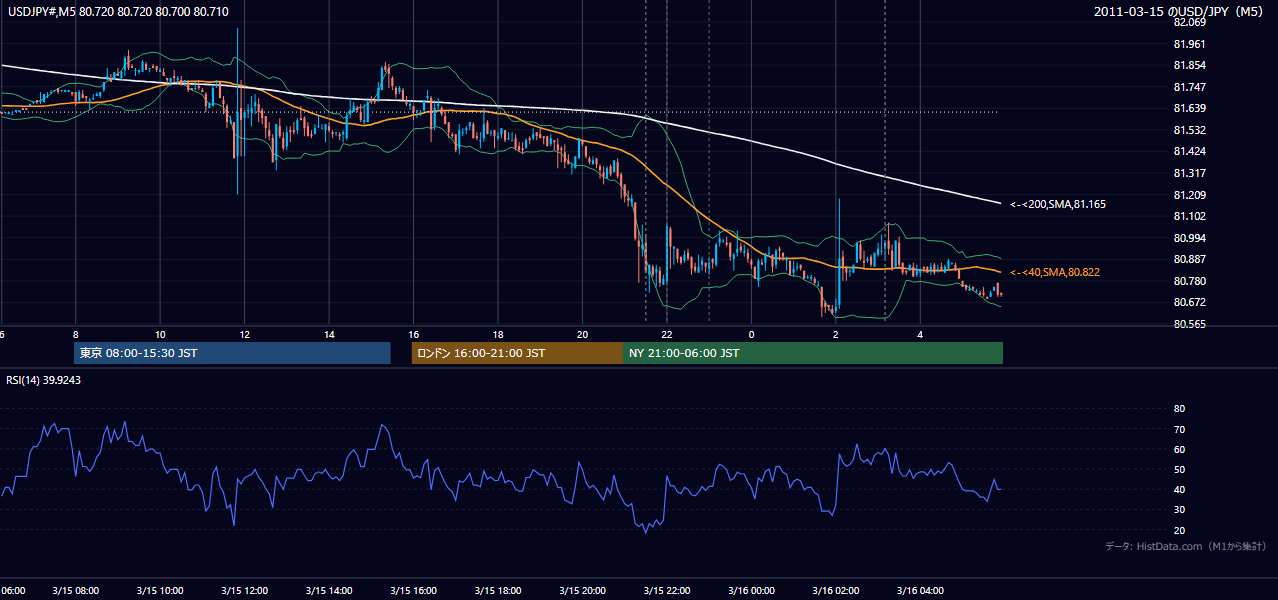Select the 200 SMA 81.165 label
The image size is (1278, 600).
(1058, 204)
